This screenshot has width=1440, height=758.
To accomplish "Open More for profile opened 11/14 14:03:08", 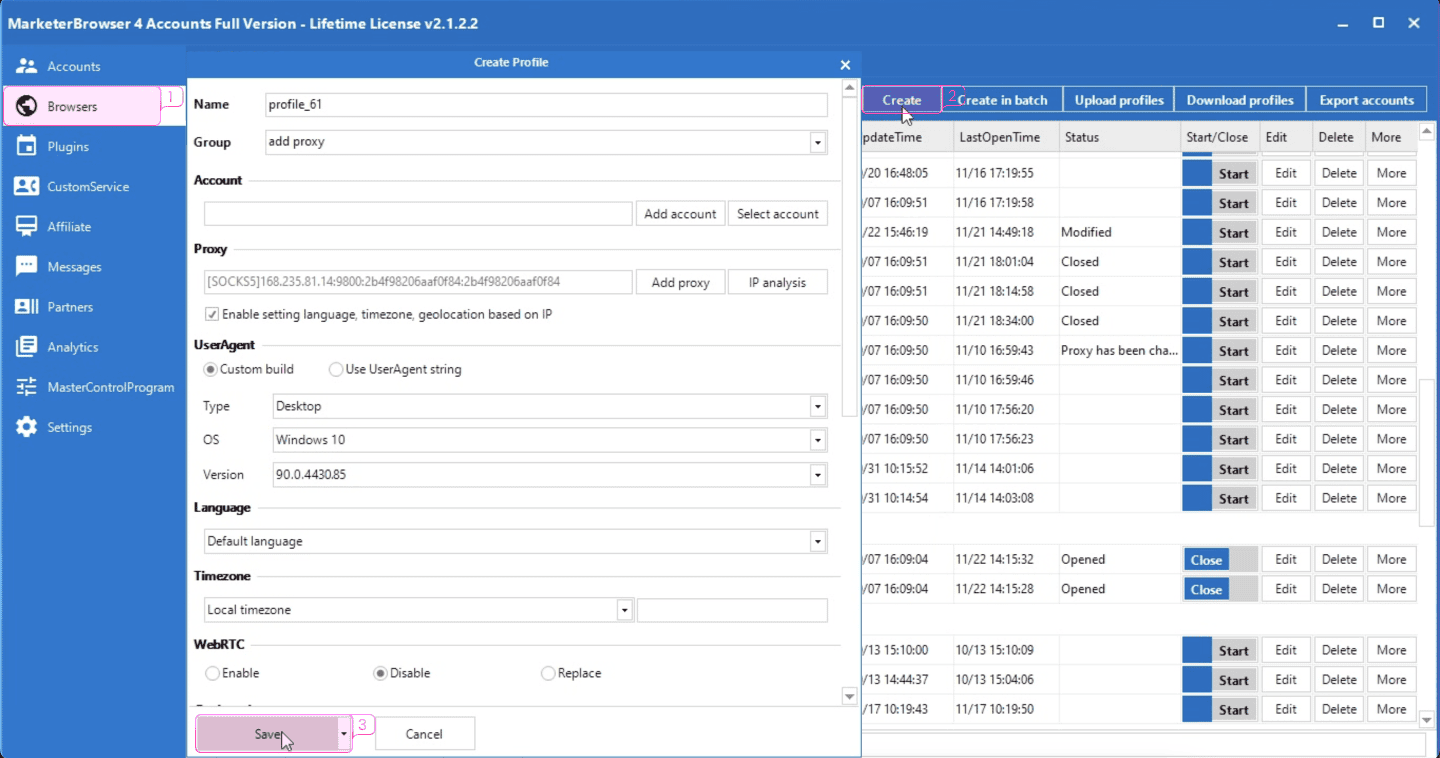I will pyautogui.click(x=1391, y=498).
